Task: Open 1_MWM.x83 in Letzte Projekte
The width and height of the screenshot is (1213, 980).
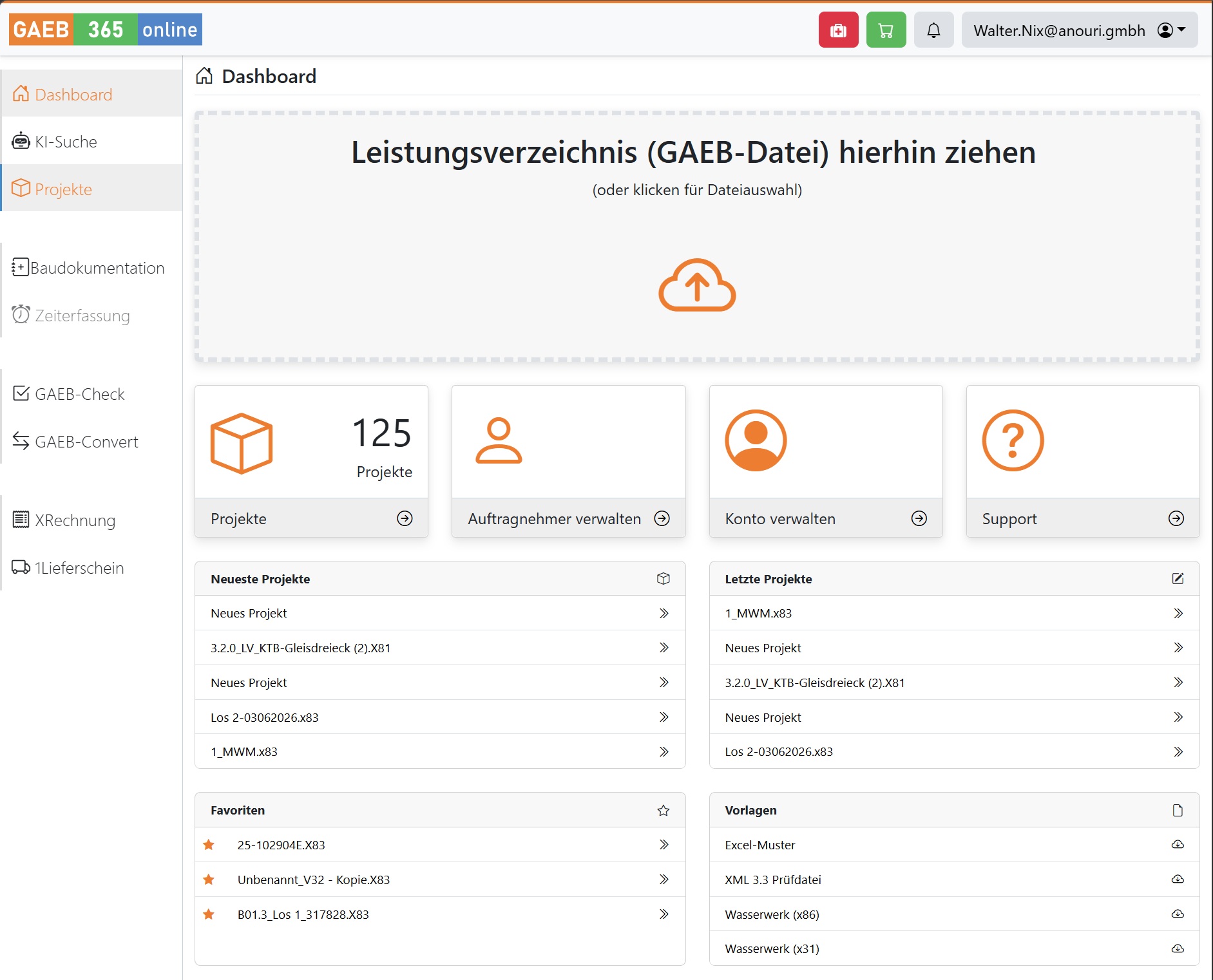Action: [x=954, y=613]
